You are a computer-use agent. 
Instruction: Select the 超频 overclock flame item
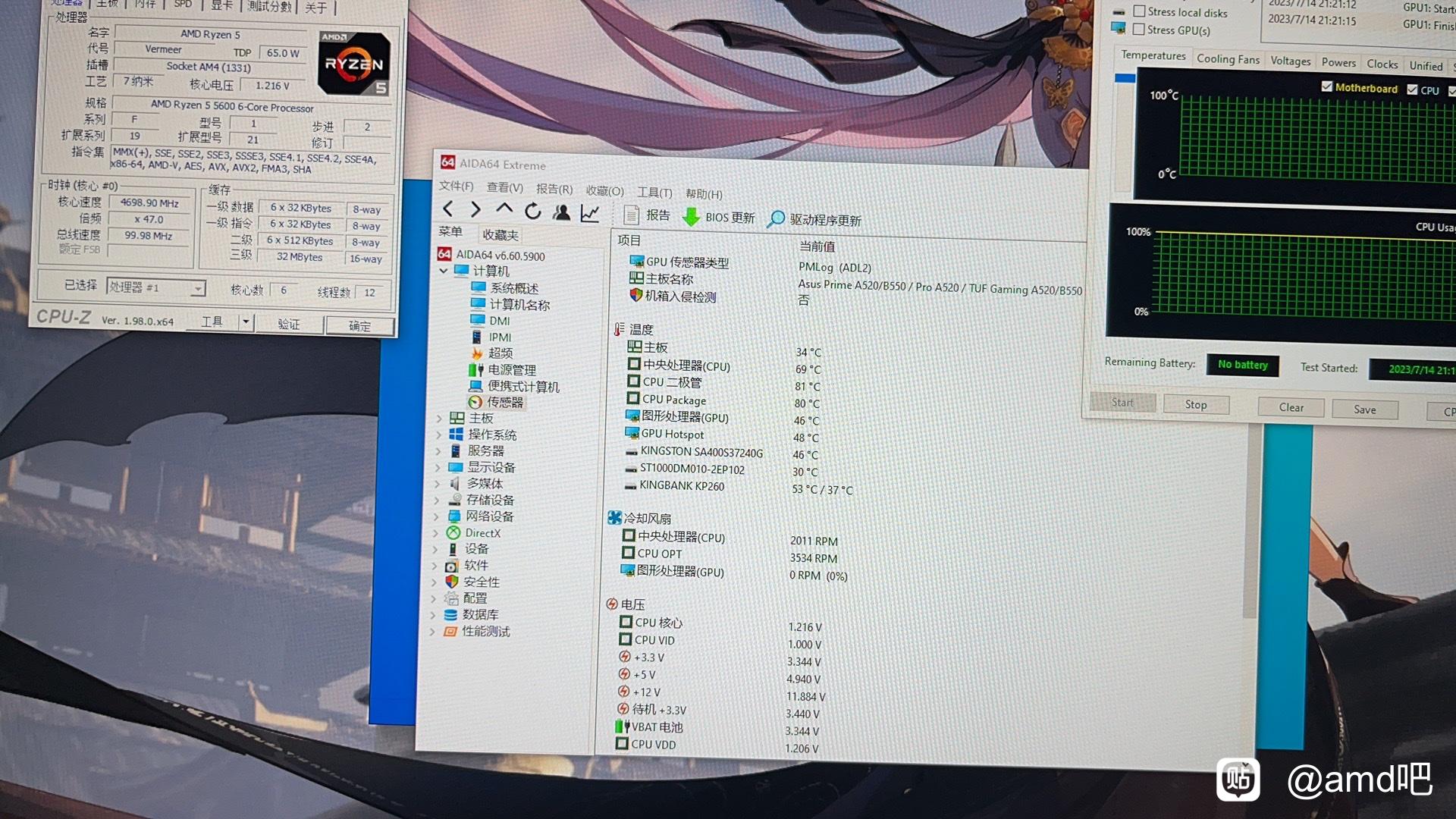pyautogui.click(x=491, y=353)
